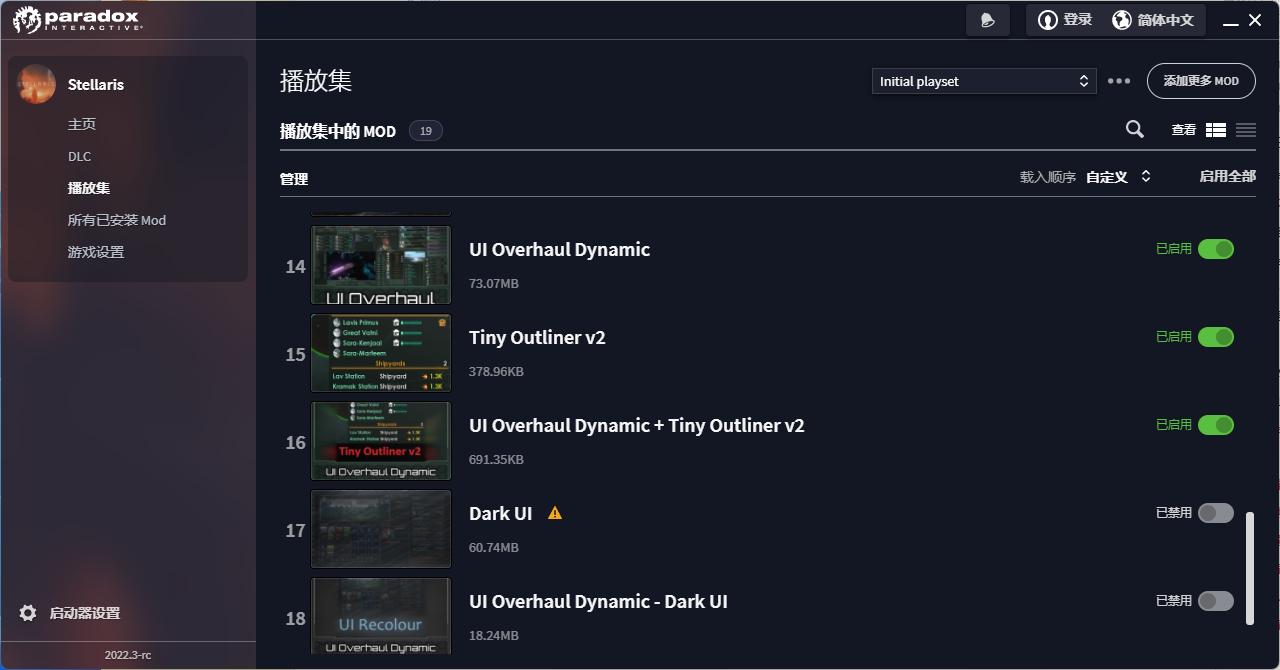1280x670 pixels.
Task: Click the row number 17
Action: (295, 531)
